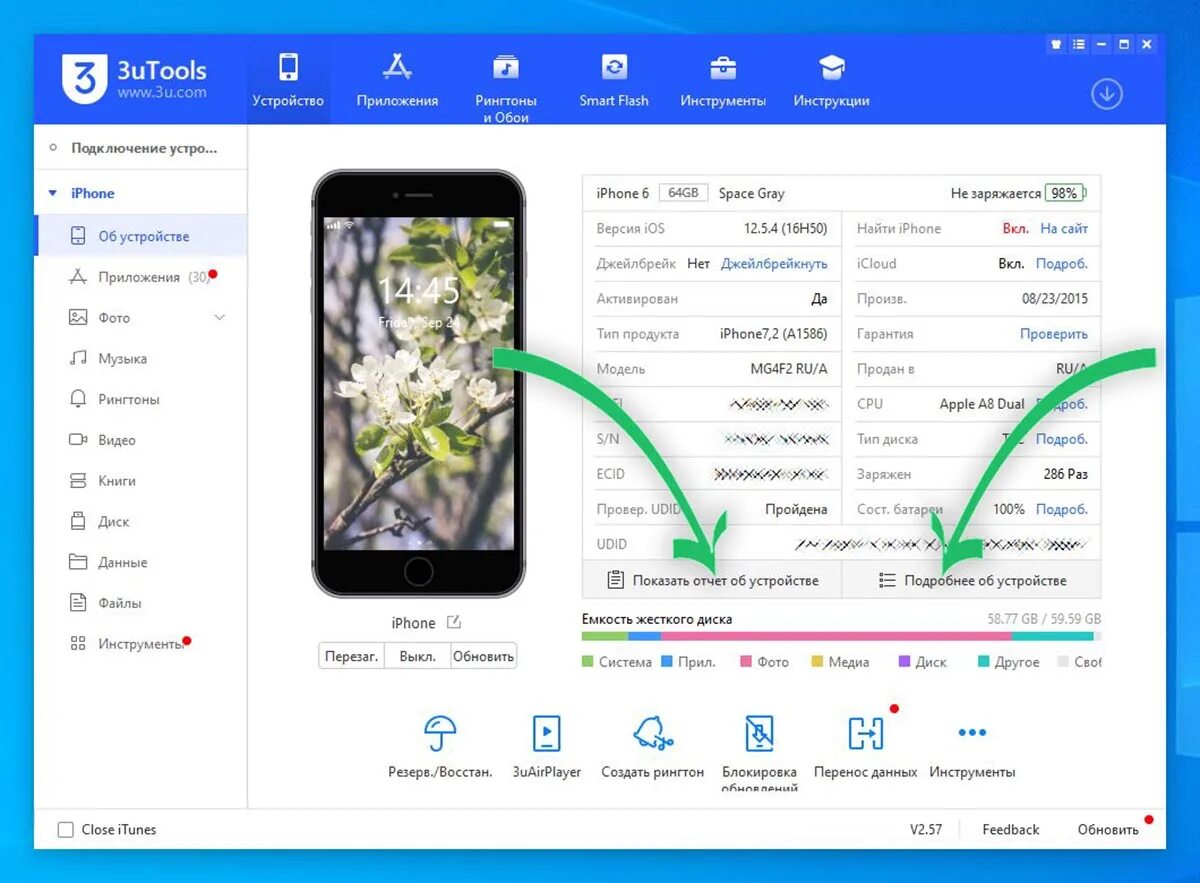Open Приложения (30) in sidebar
The width and height of the screenshot is (1200, 883).
tap(141, 277)
